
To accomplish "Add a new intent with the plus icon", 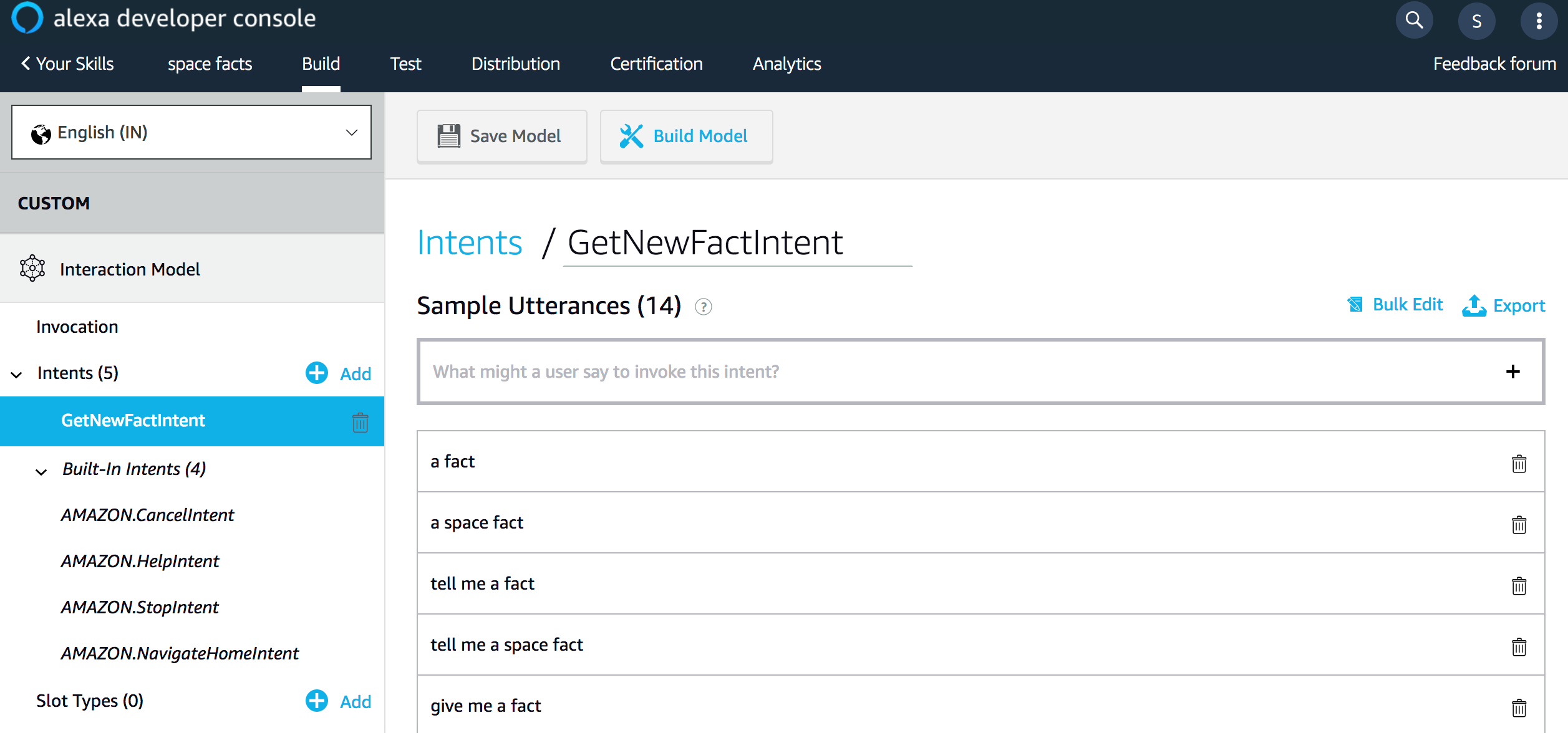I will pyautogui.click(x=316, y=373).
